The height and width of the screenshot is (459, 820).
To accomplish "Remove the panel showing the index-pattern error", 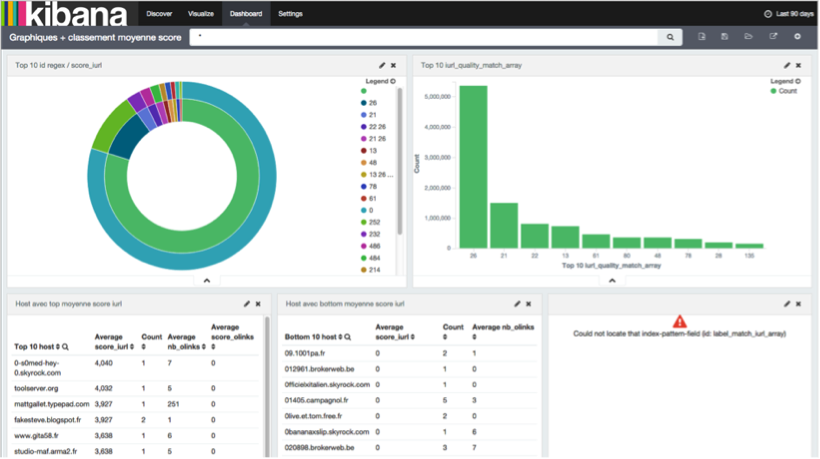I will [x=799, y=304].
